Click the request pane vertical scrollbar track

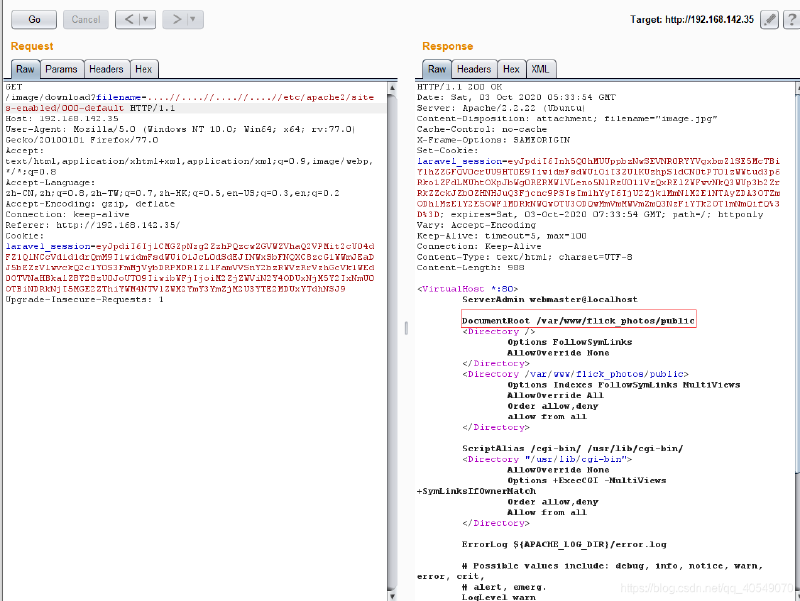pyautogui.click(x=392, y=342)
